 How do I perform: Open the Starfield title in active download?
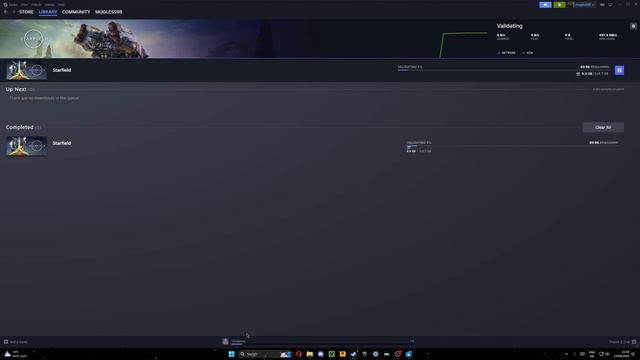(x=62, y=70)
